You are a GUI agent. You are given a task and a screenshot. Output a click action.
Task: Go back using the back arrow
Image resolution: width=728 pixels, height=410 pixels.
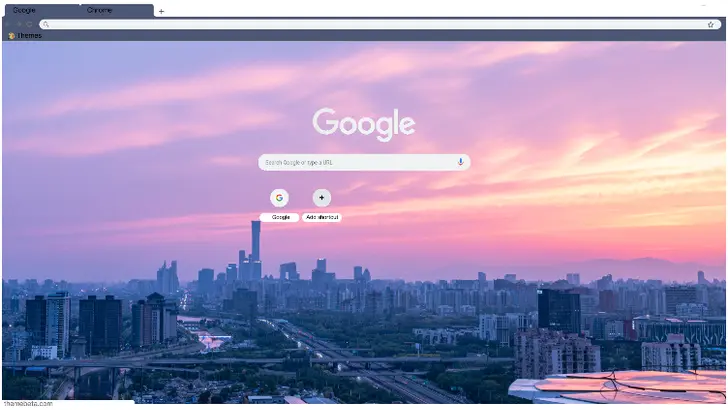click(9, 24)
